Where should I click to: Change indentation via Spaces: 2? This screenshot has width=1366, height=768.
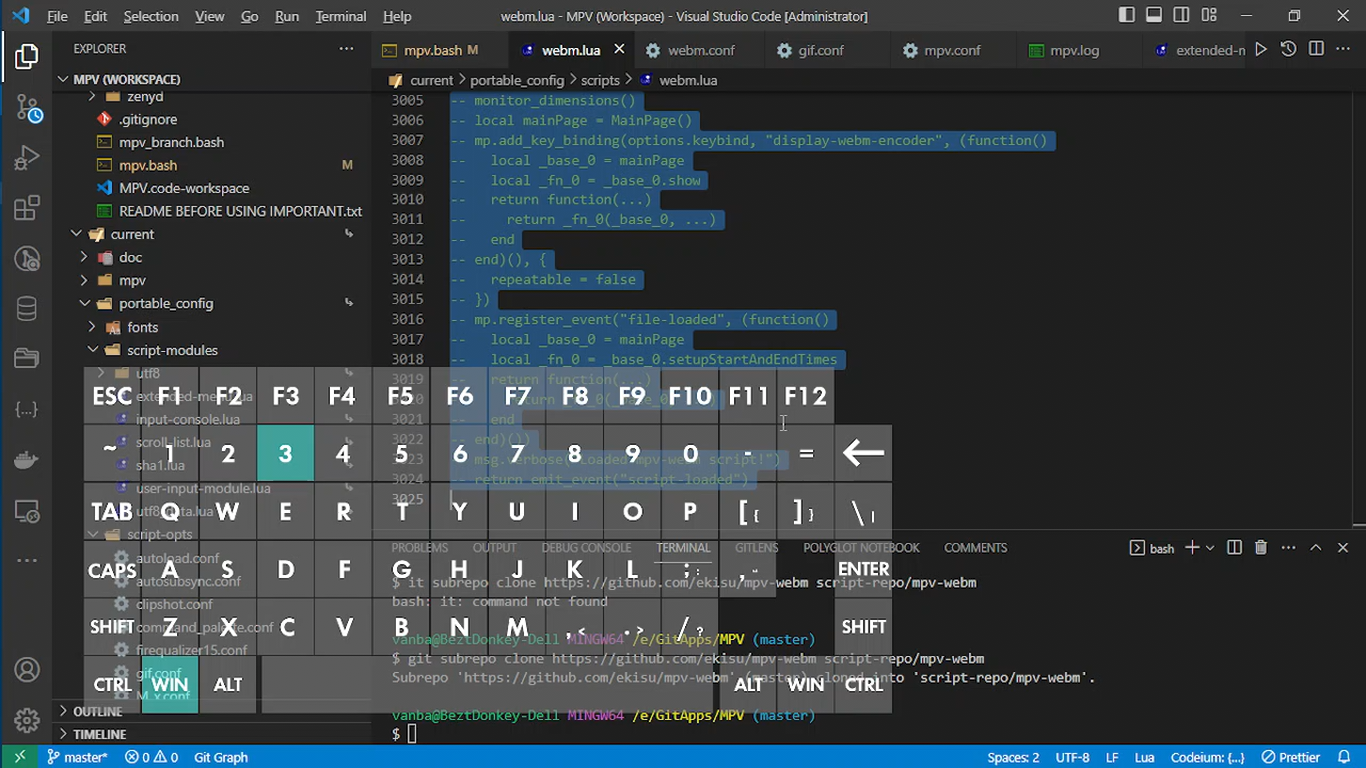[x=1013, y=757]
